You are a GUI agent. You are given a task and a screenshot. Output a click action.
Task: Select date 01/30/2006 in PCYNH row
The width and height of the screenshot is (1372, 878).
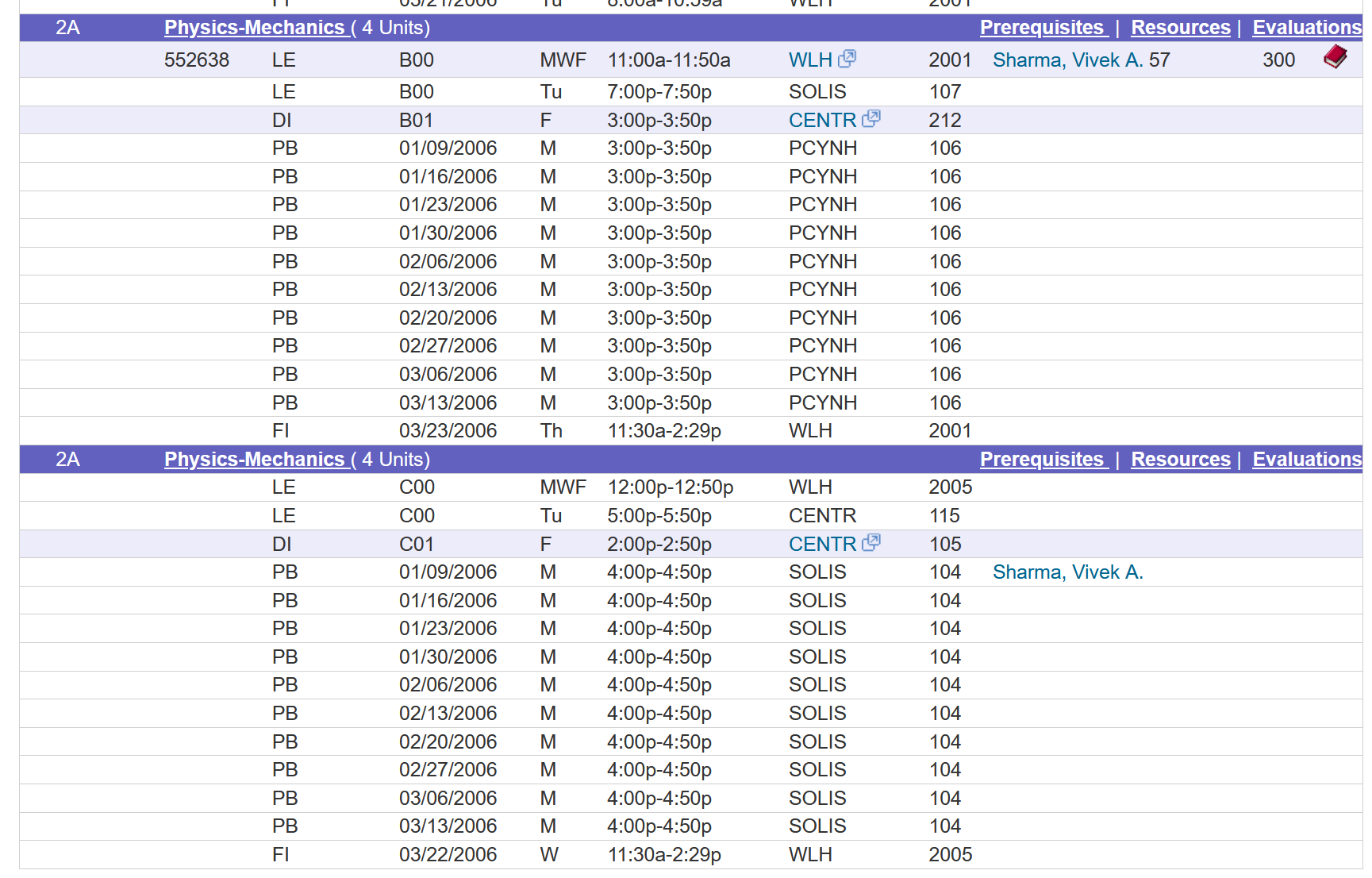[x=448, y=233]
